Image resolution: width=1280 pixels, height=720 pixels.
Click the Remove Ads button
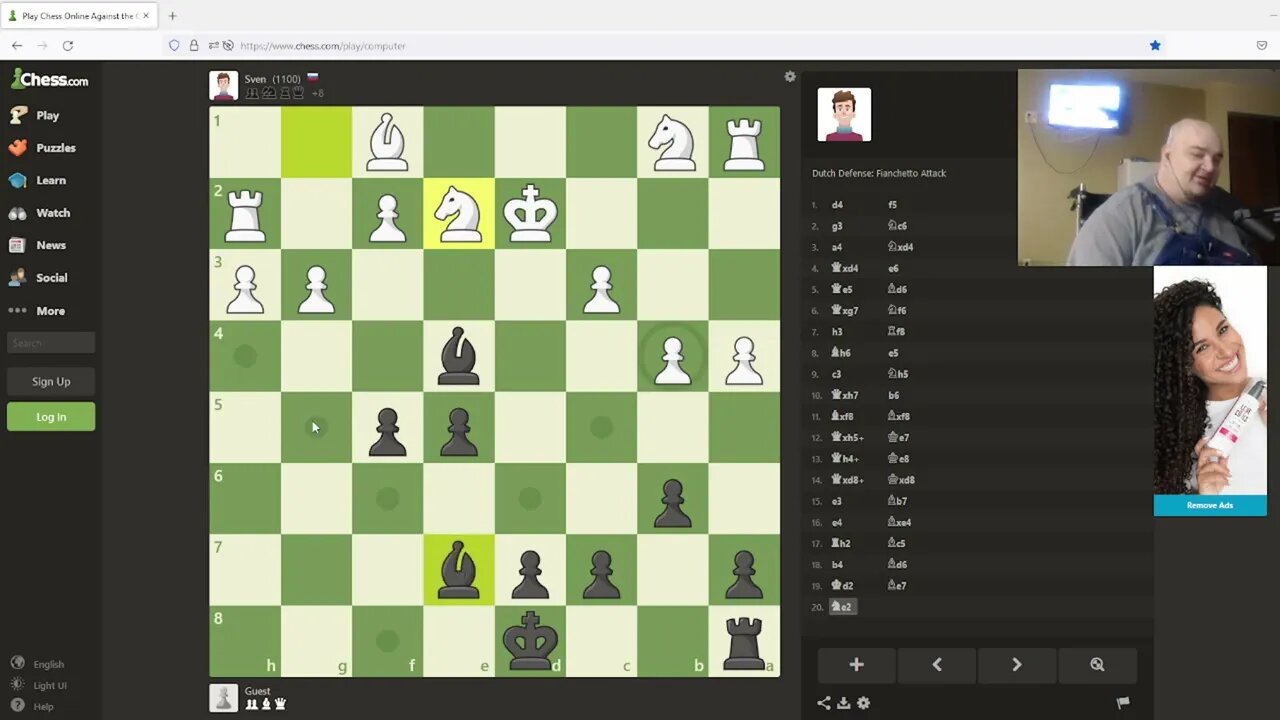[1210, 505]
